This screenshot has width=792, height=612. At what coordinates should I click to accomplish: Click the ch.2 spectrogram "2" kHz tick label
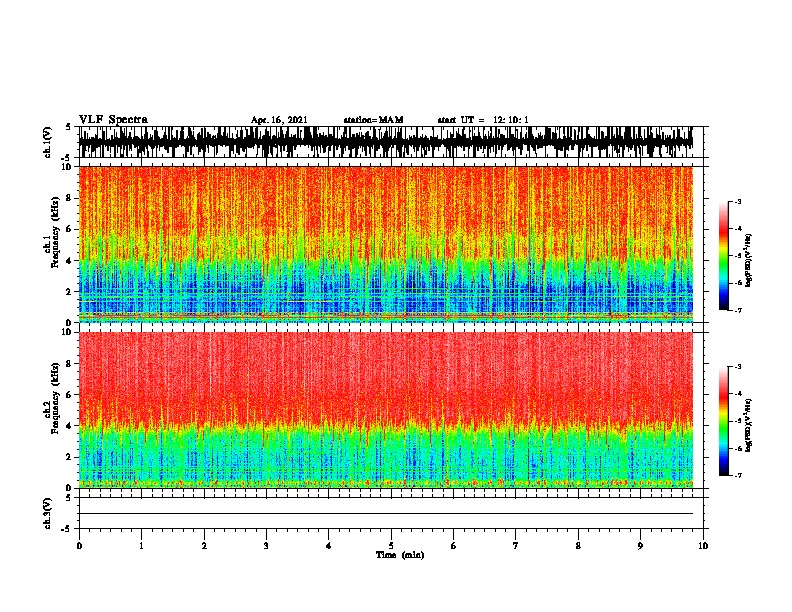(x=70, y=457)
